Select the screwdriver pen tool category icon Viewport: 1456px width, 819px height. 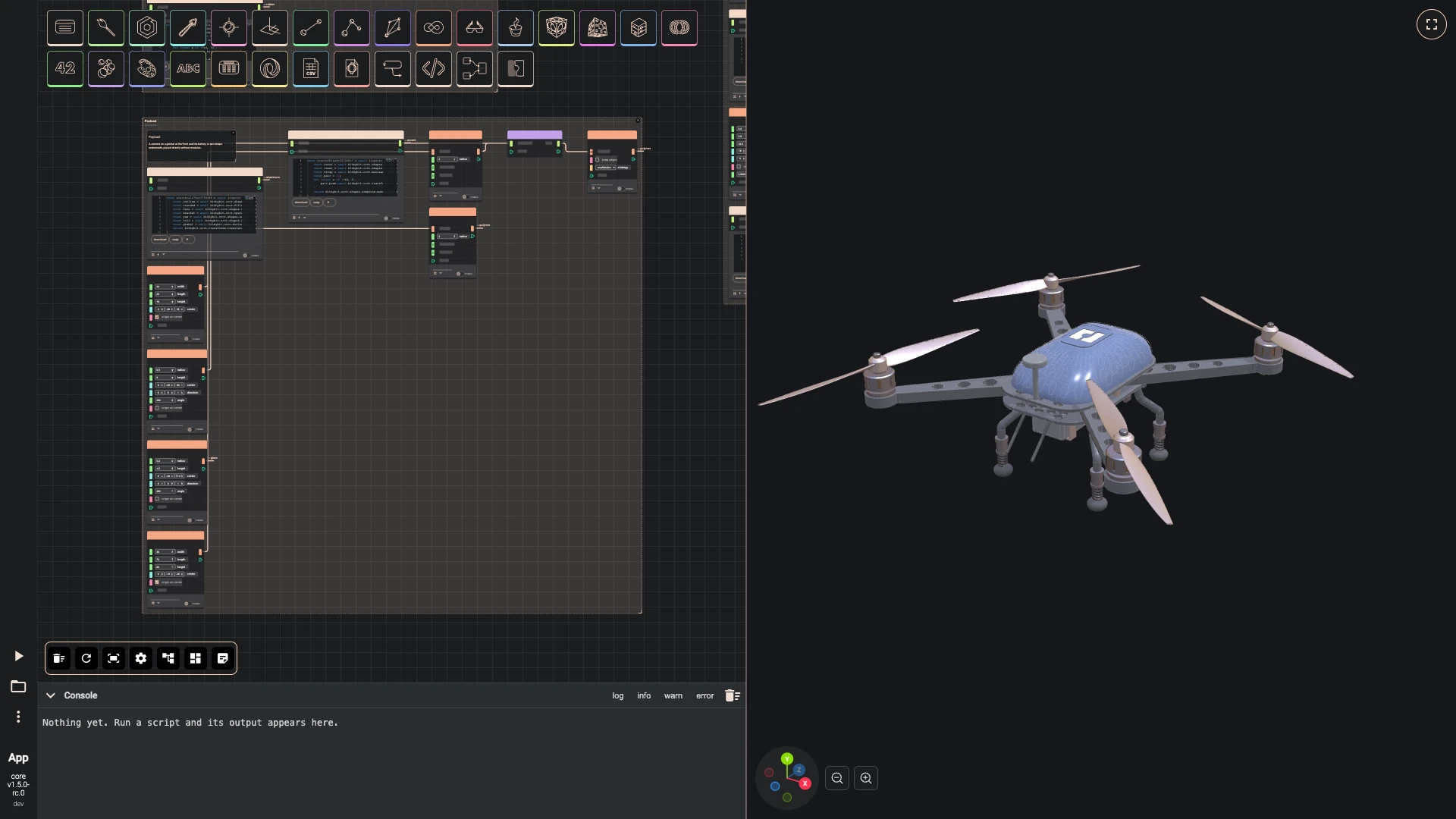coord(188,28)
